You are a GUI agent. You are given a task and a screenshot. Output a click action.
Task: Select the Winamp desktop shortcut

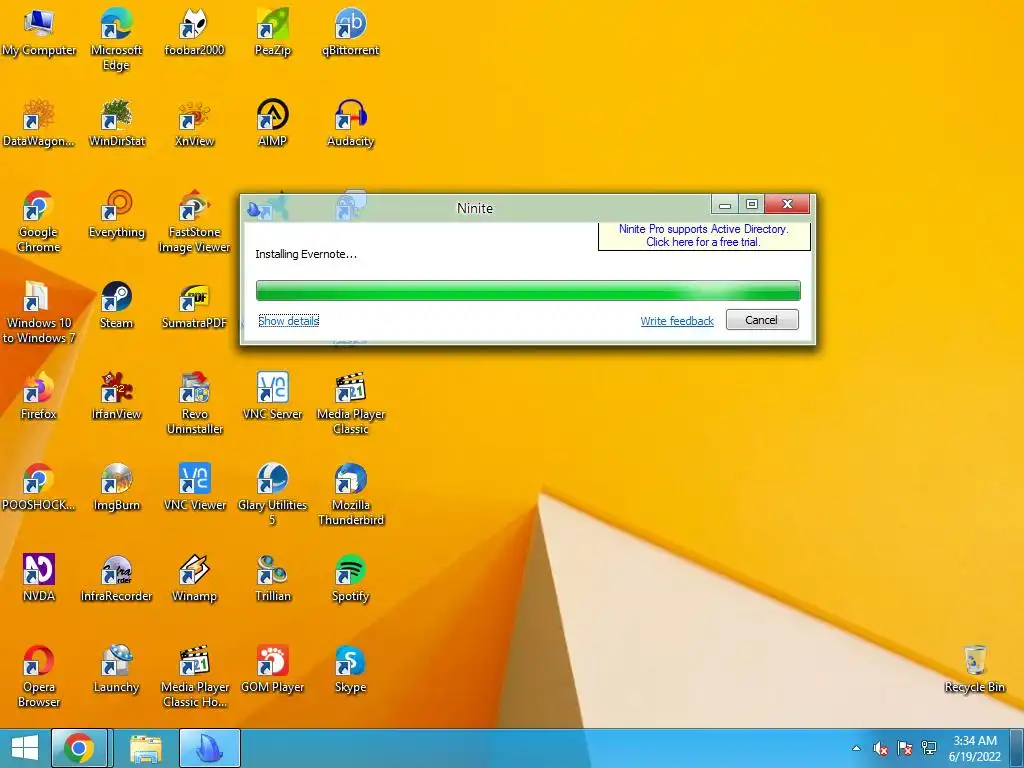pyautogui.click(x=194, y=578)
